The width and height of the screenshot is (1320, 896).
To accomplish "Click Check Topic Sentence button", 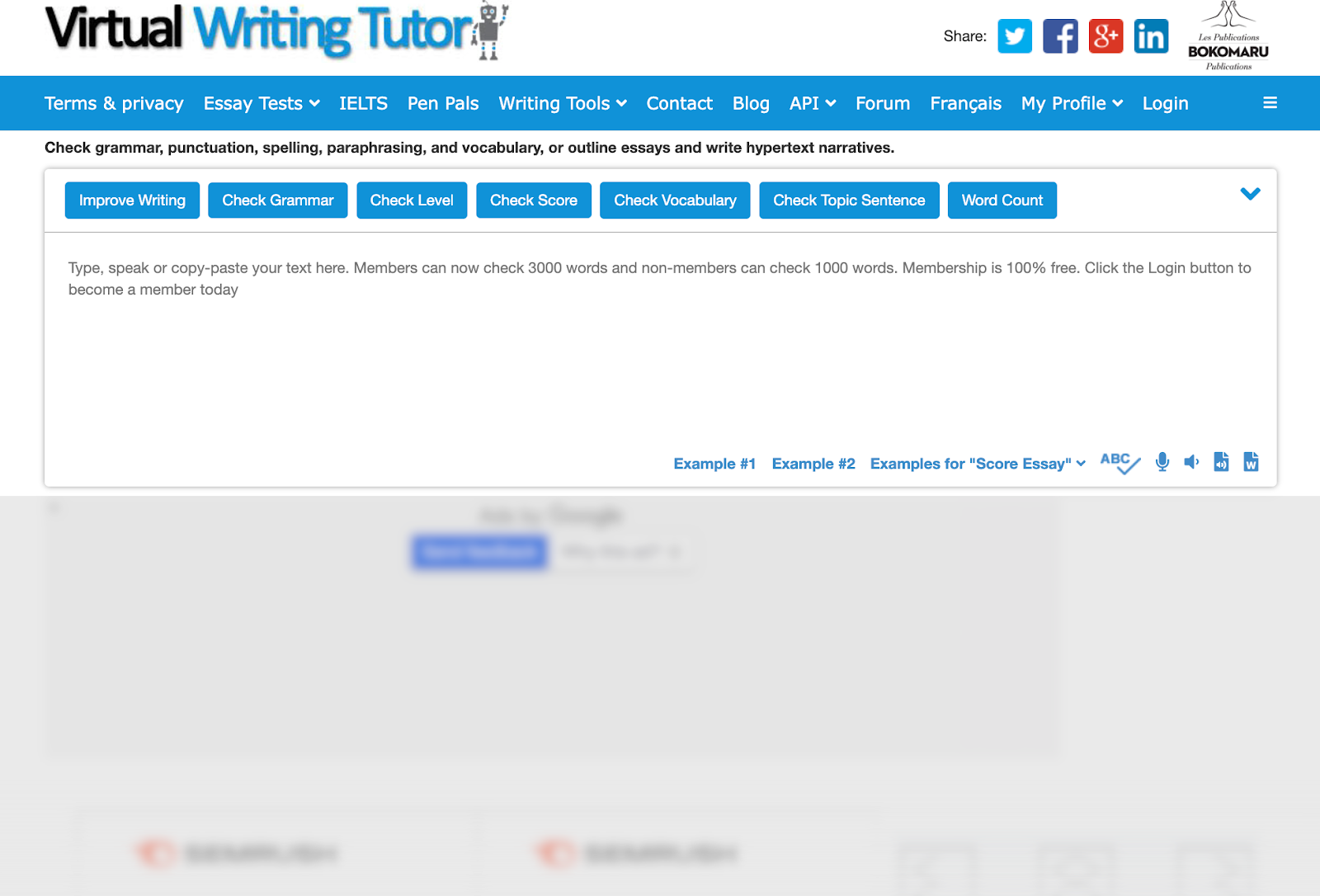I will click(849, 200).
